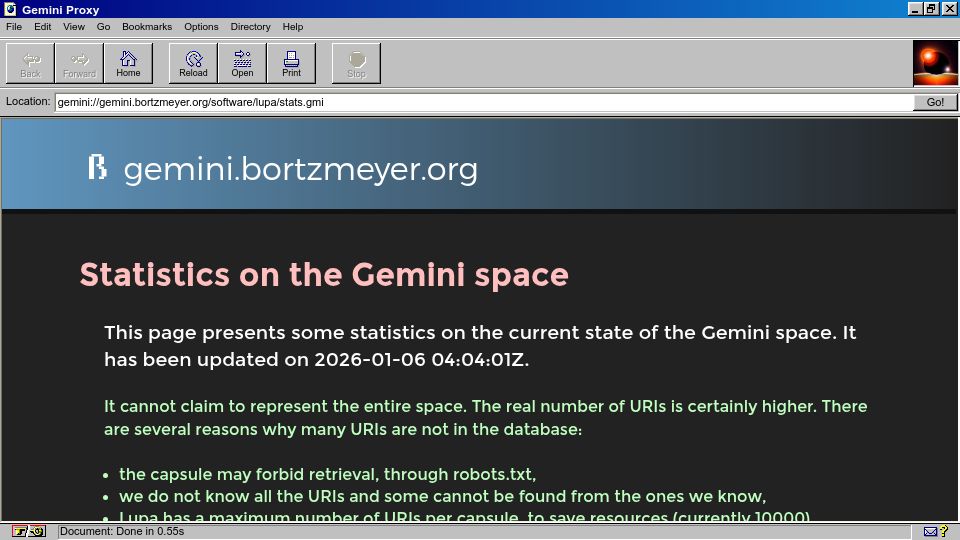Click the Open location toolbar button
The width and height of the screenshot is (960, 540).
(x=242, y=63)
